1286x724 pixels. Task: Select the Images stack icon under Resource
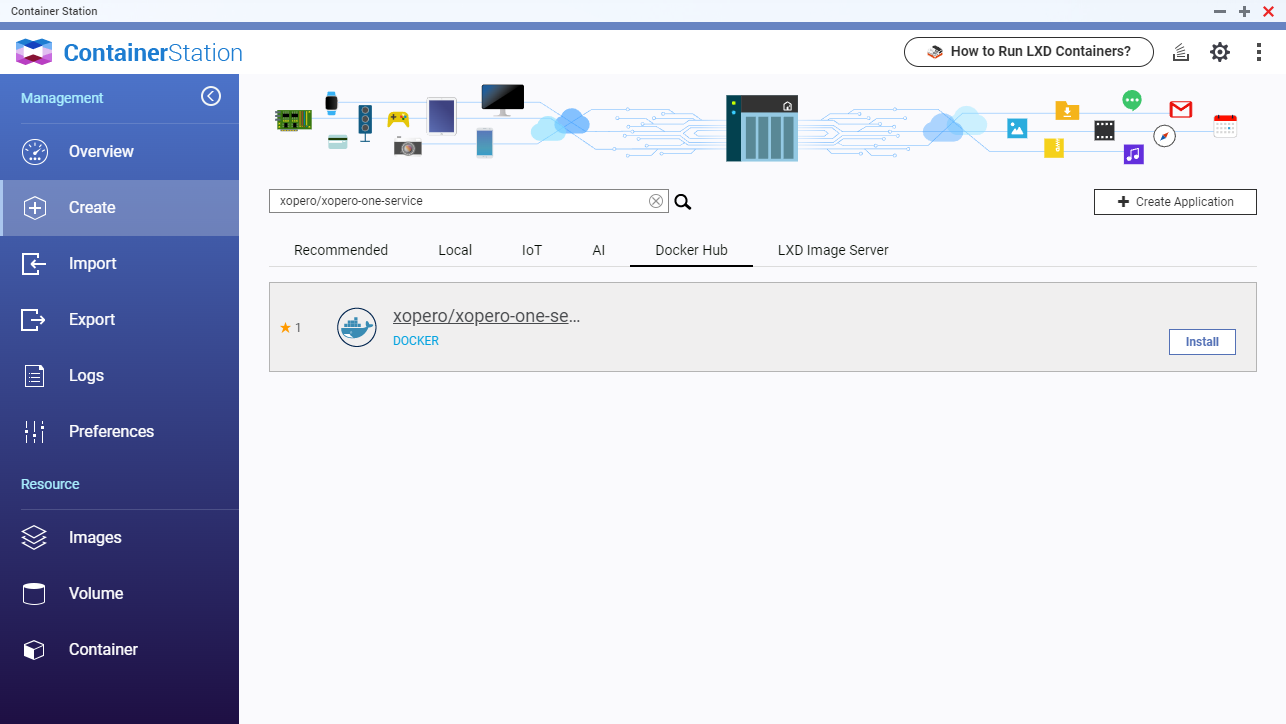tap(34, 537)
